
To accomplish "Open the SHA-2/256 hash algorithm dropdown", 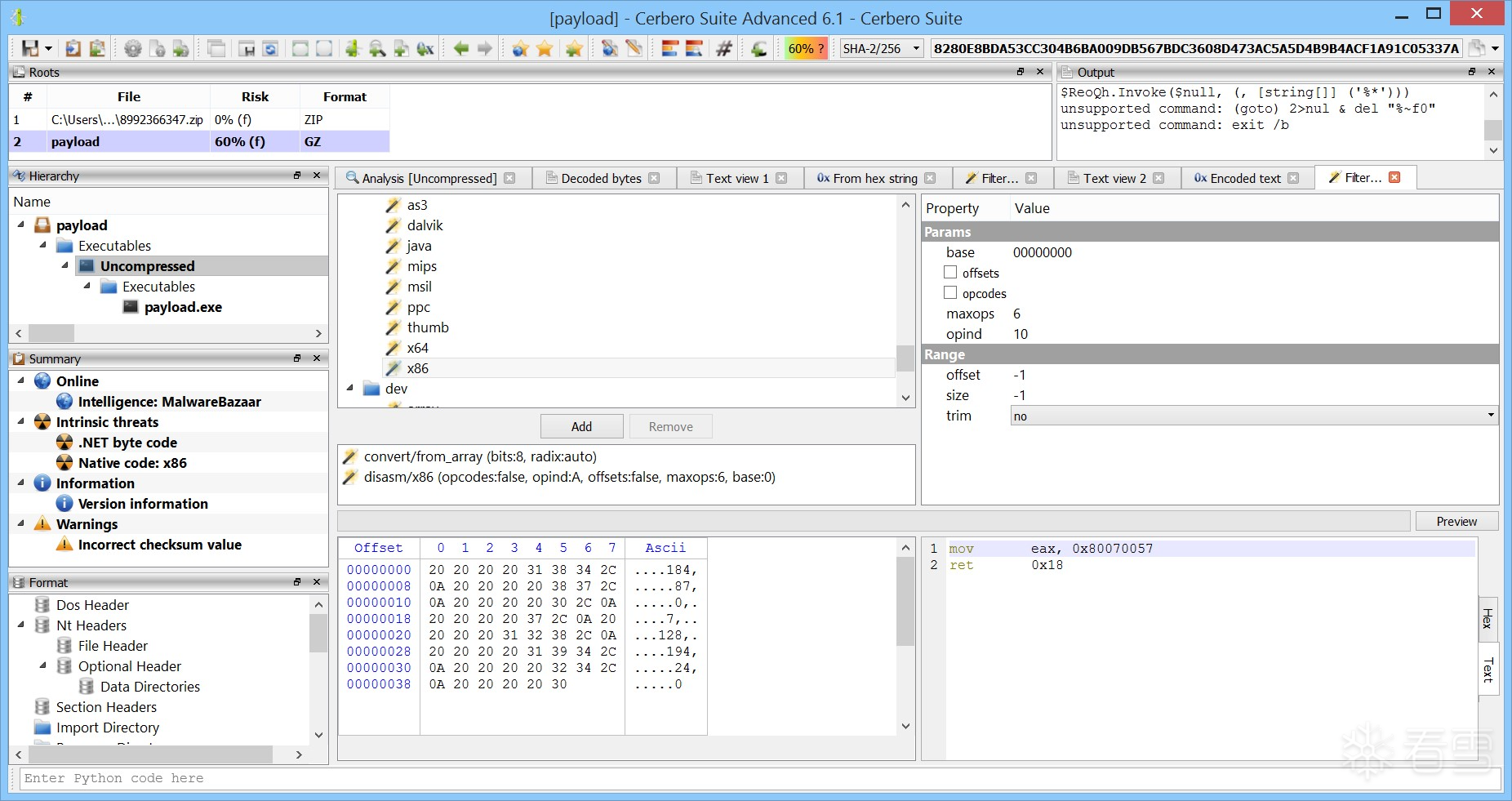I will click(882, 48).
